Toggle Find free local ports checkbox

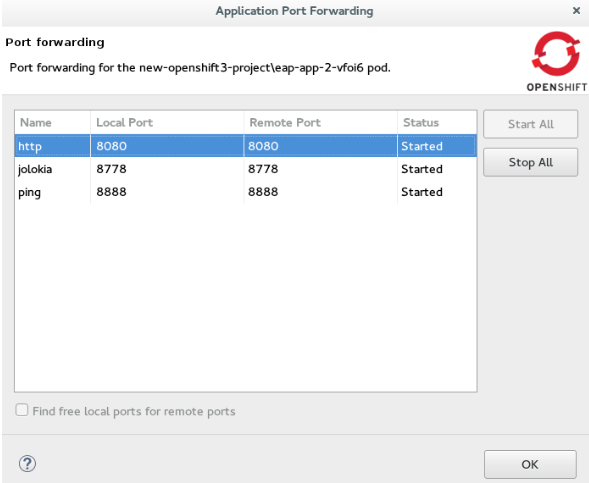[22, 410]
